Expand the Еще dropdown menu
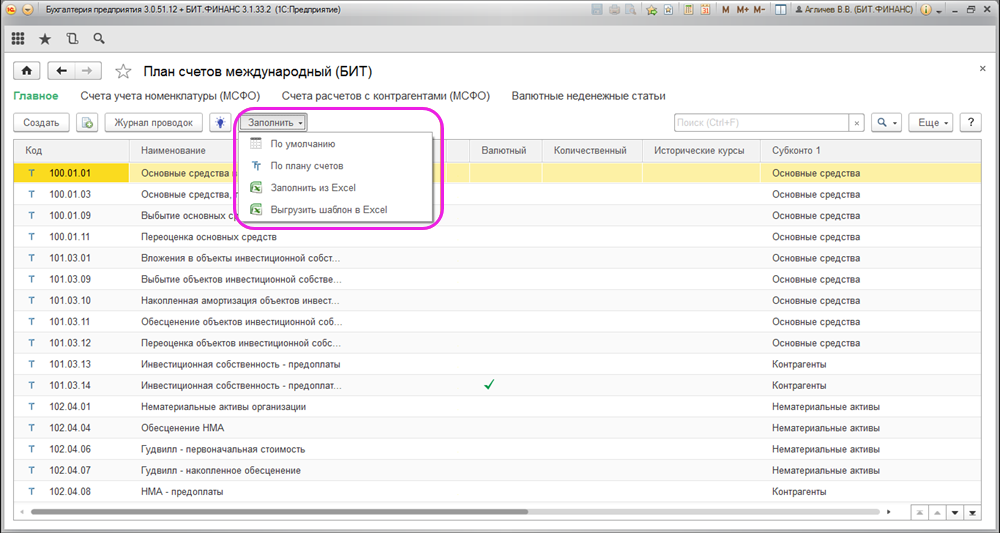This screenshot has height=533, width=1000. pos(933,122)
